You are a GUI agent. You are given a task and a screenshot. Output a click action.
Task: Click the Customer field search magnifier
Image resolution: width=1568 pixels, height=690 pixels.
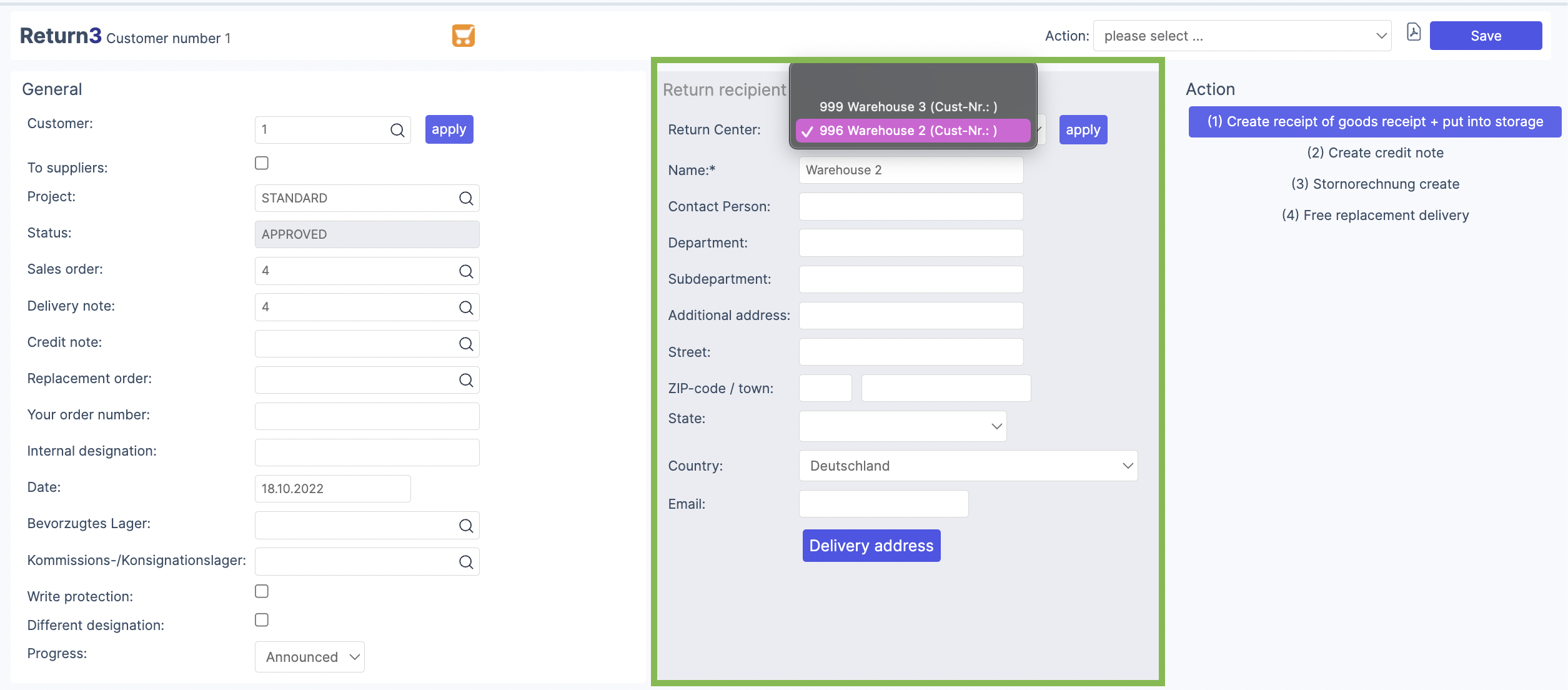point(397,130)
